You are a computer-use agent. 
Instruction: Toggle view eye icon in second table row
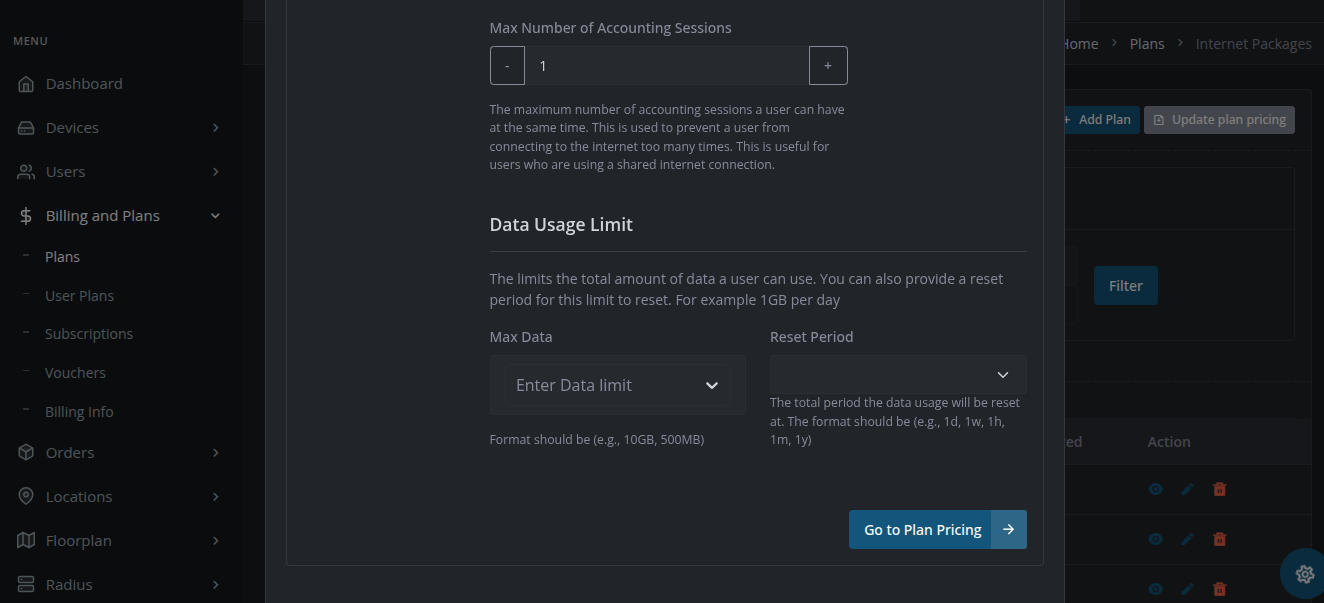click(x=1155, y=539)
